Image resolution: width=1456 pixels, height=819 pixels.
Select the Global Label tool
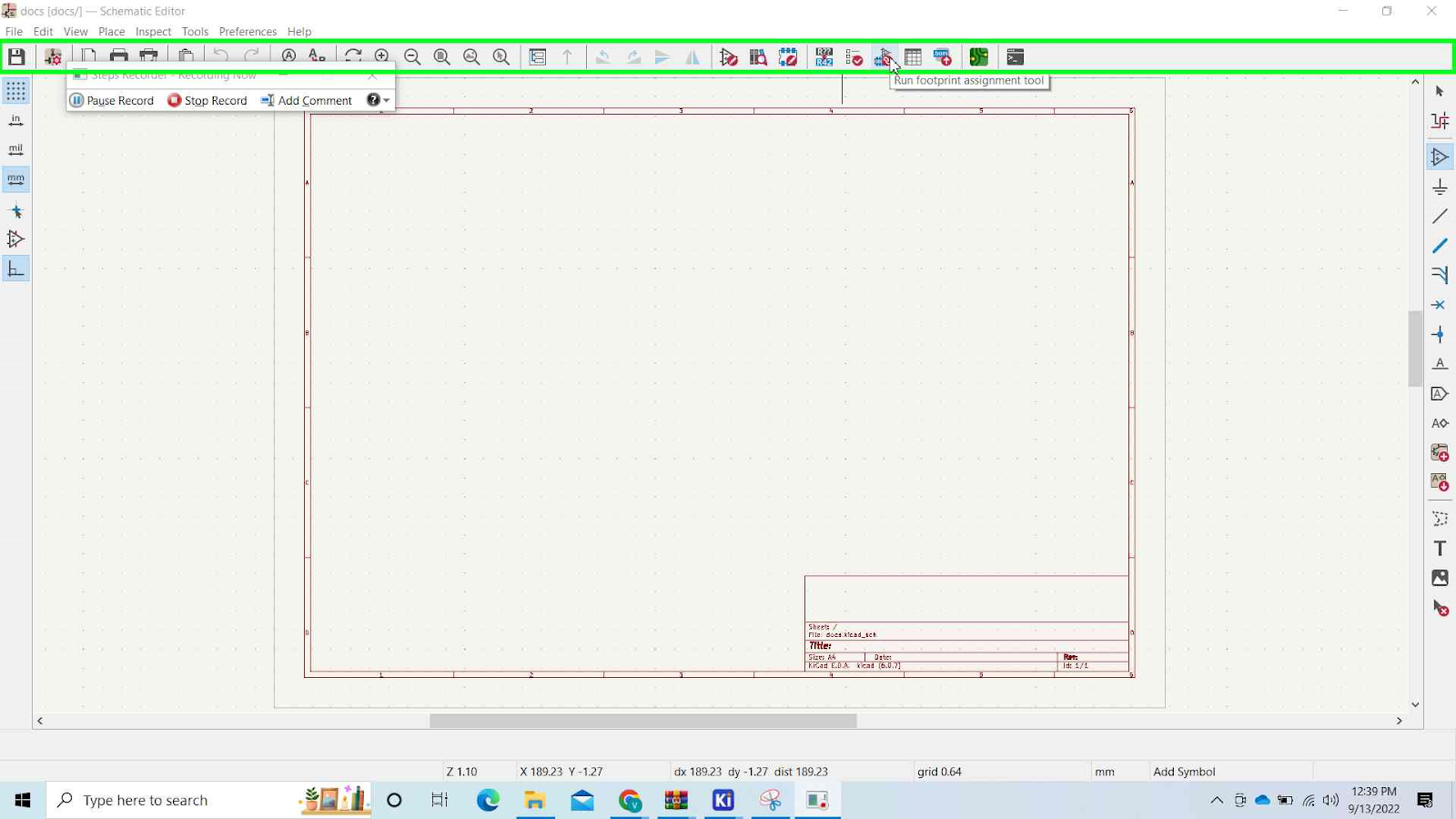pos(1440,394)
